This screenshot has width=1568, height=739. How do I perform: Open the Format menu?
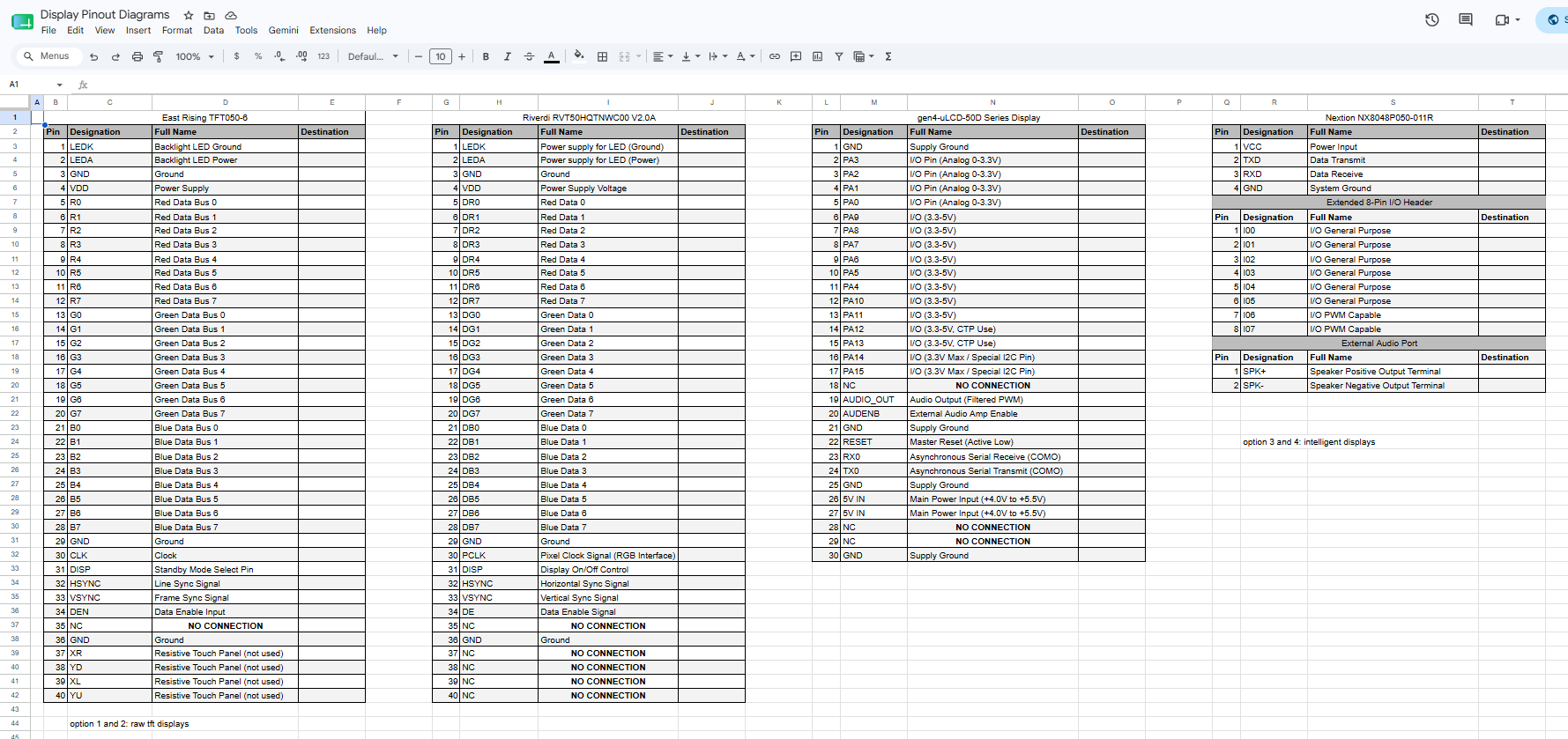pyautogui.click(x=177, y=30)
